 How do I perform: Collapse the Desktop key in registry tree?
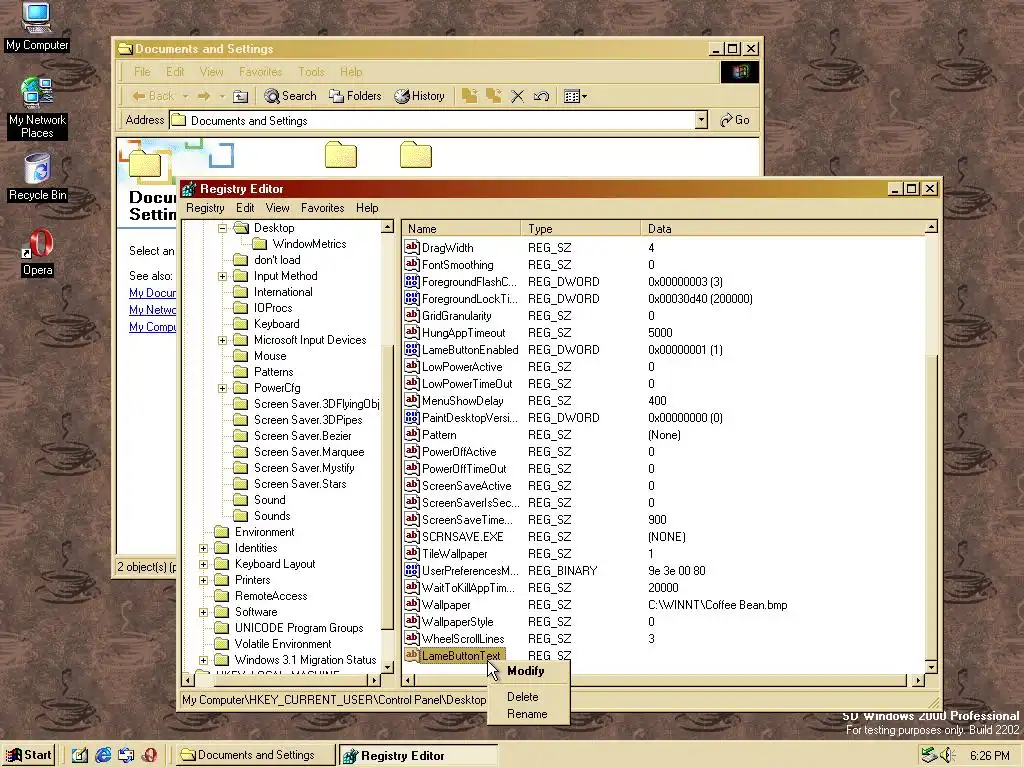pyautogui.click(x=223, y=228)
